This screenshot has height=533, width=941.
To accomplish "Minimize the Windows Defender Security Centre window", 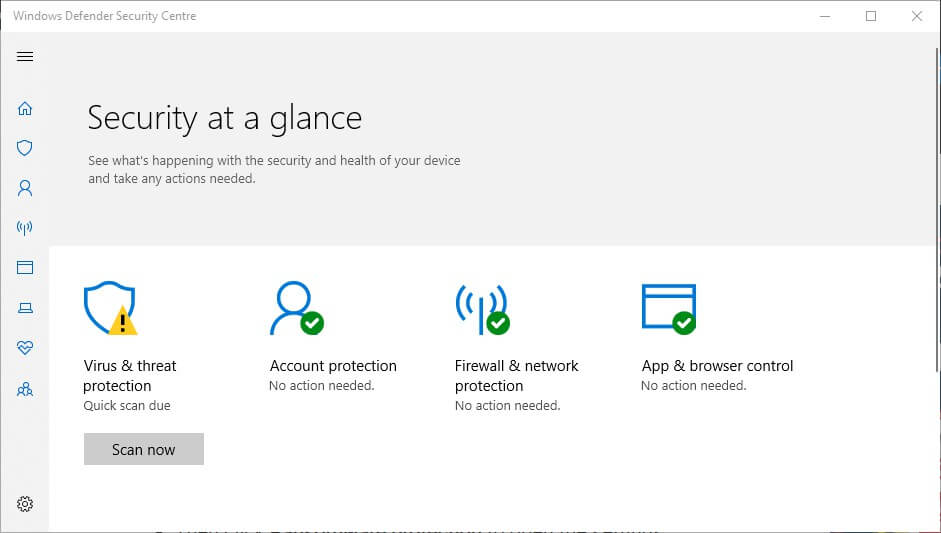I will (x=825, y=16).
